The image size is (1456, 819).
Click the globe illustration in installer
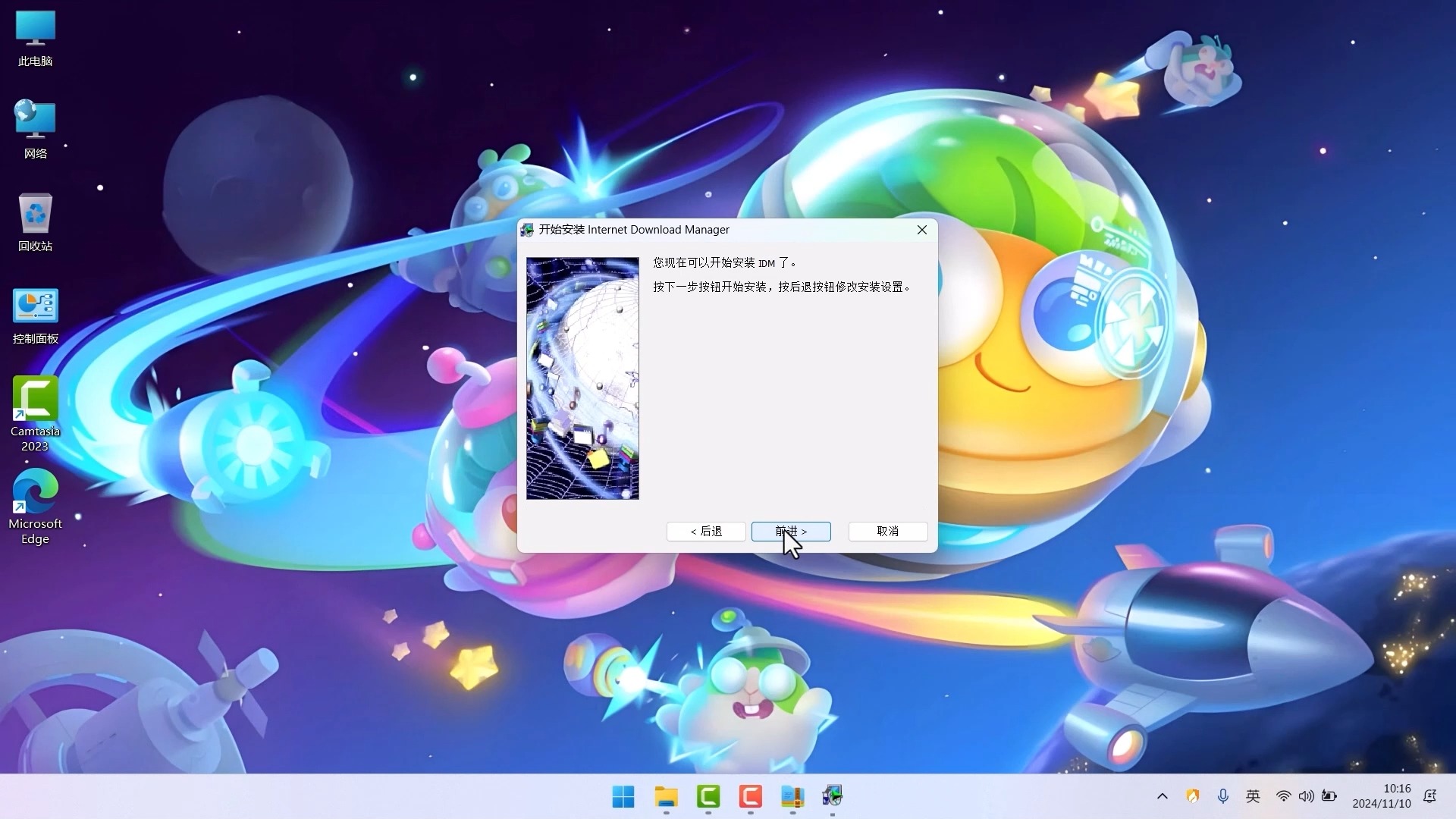point(582,378)
